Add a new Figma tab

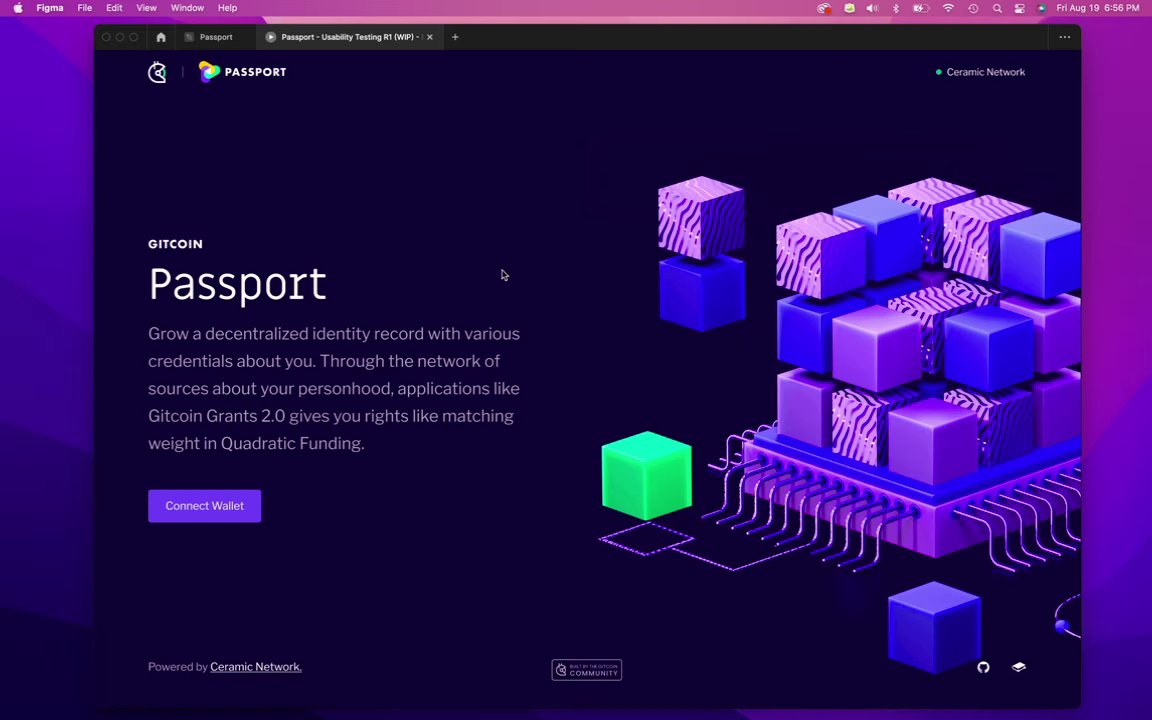[x=455, y=37]
